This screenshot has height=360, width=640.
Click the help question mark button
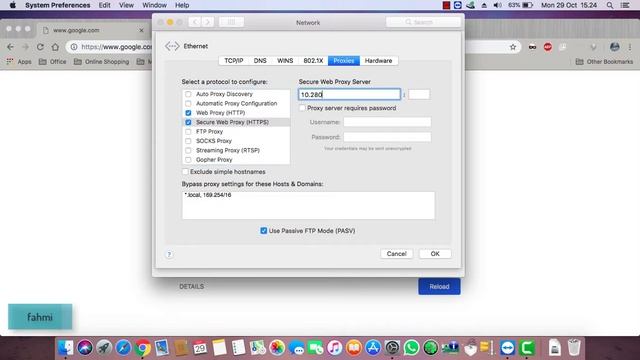click(169, 254)
